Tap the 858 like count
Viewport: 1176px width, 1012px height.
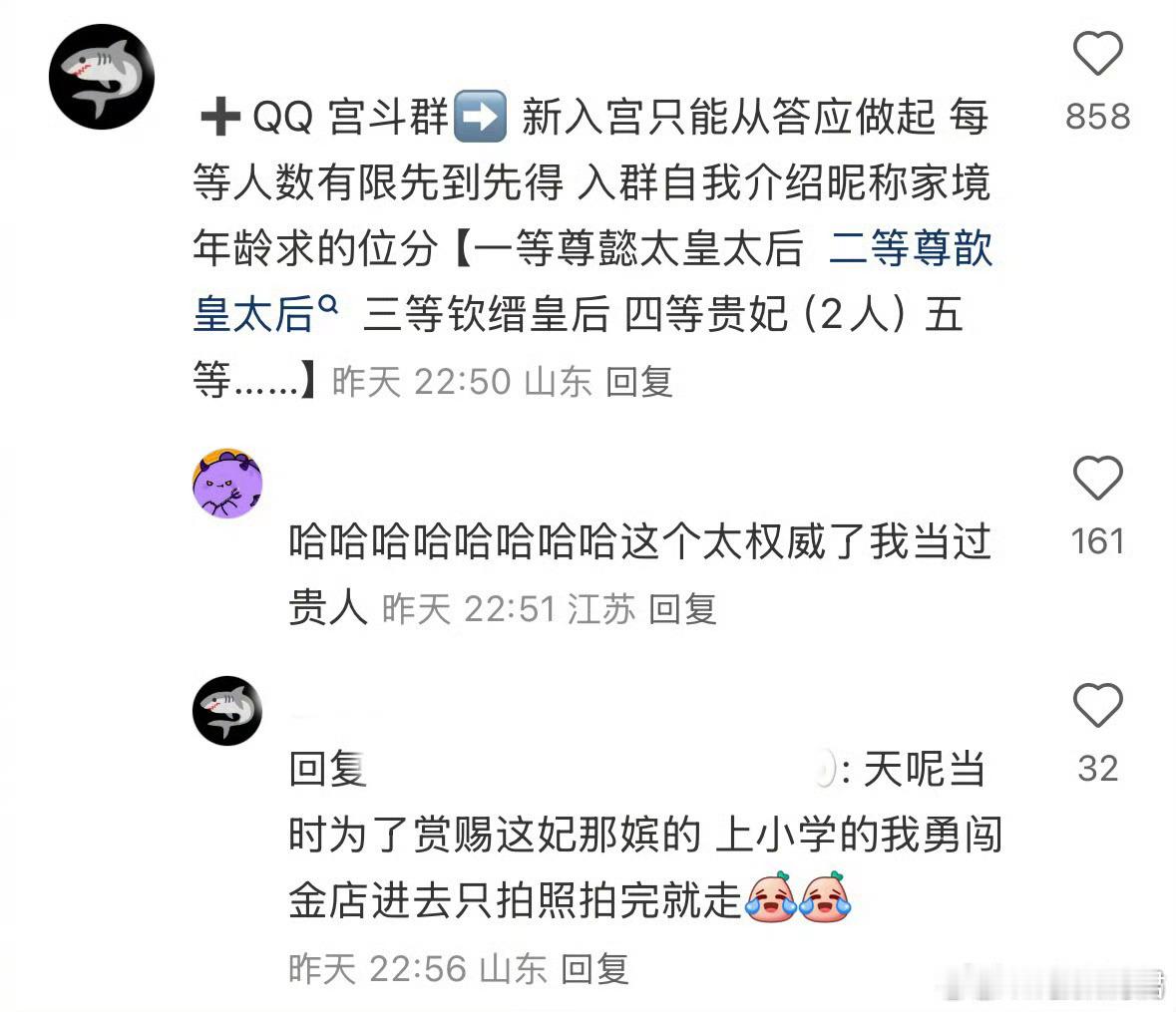coord(1097,117)
